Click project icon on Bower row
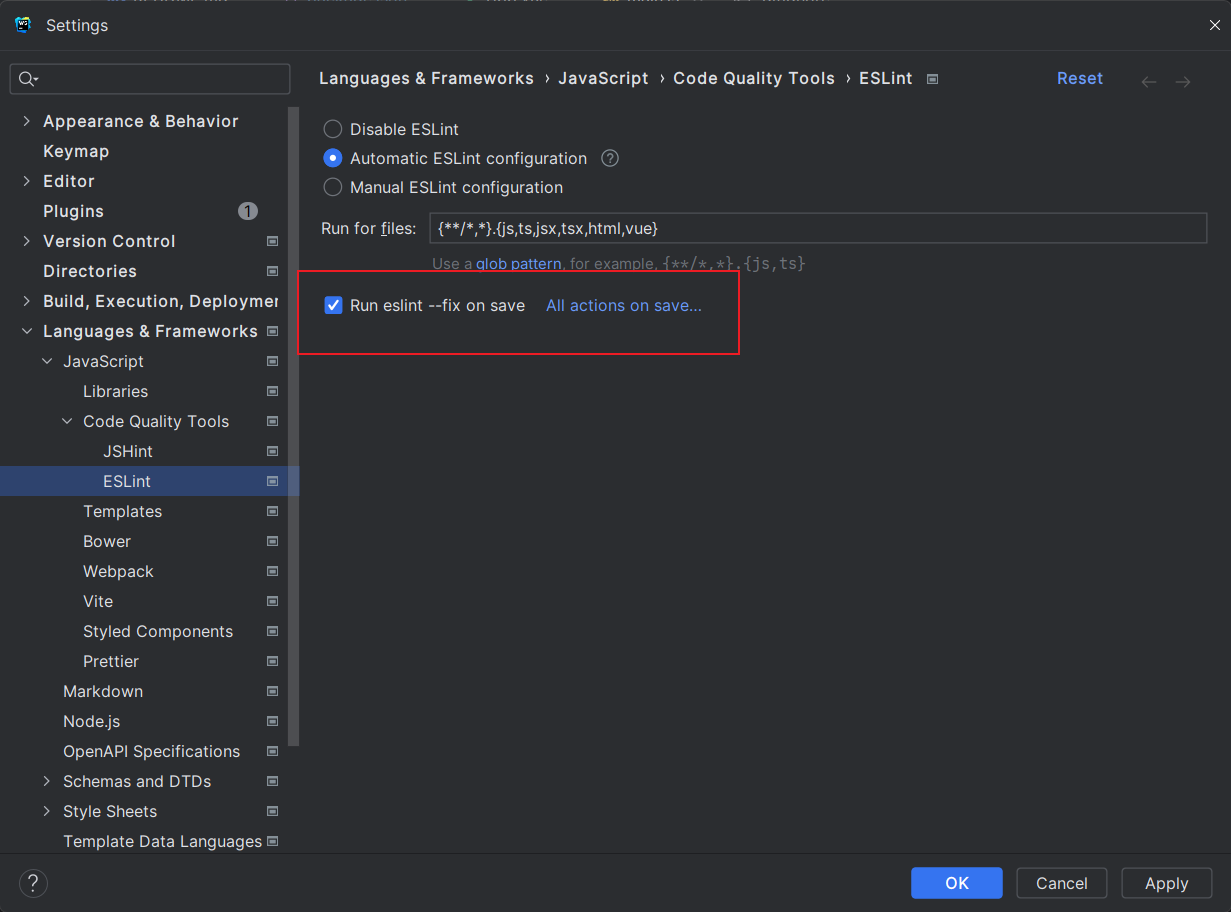The image size is (1231, 912). point(273,541)
